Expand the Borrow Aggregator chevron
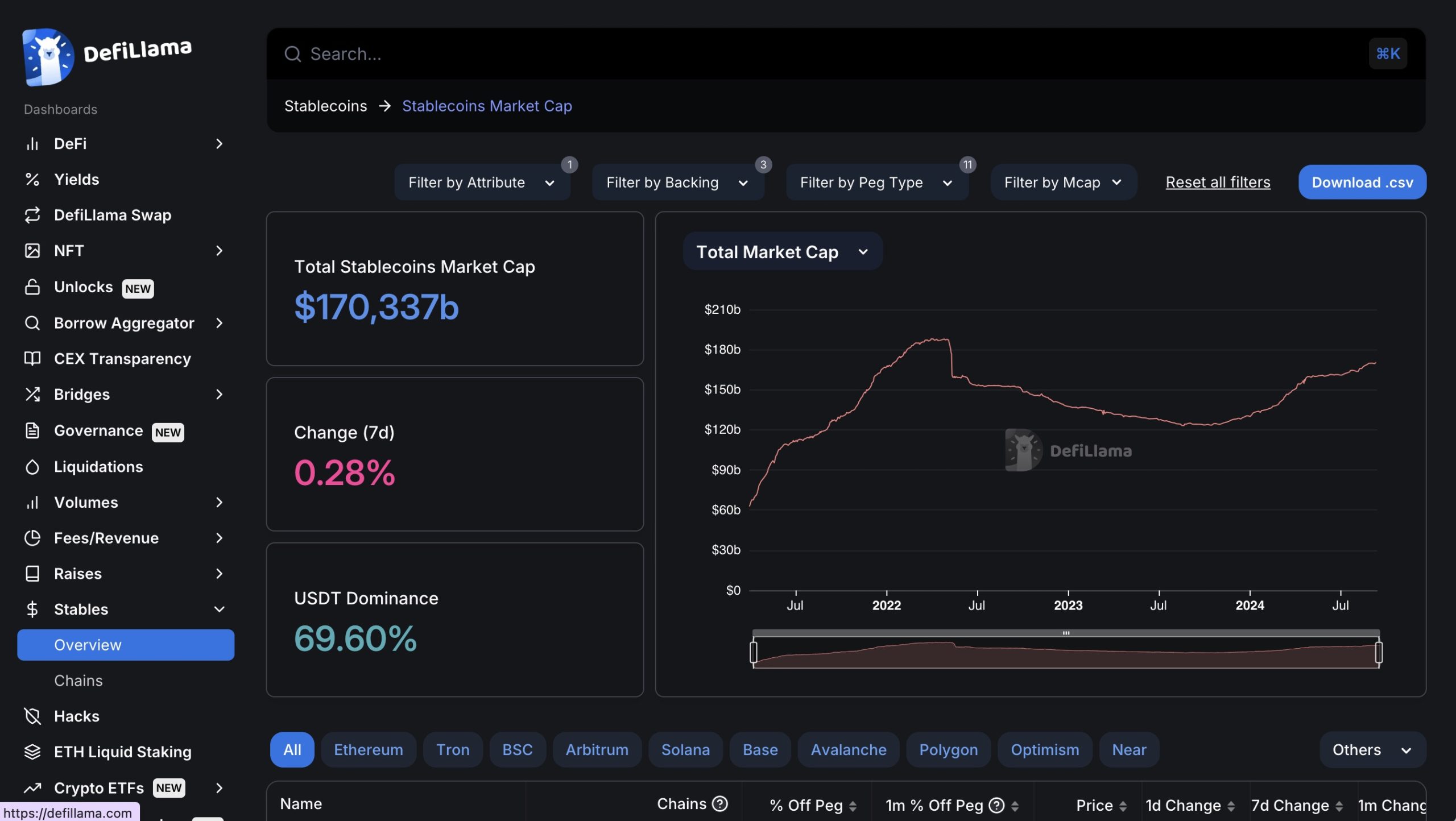 [220, 323]
